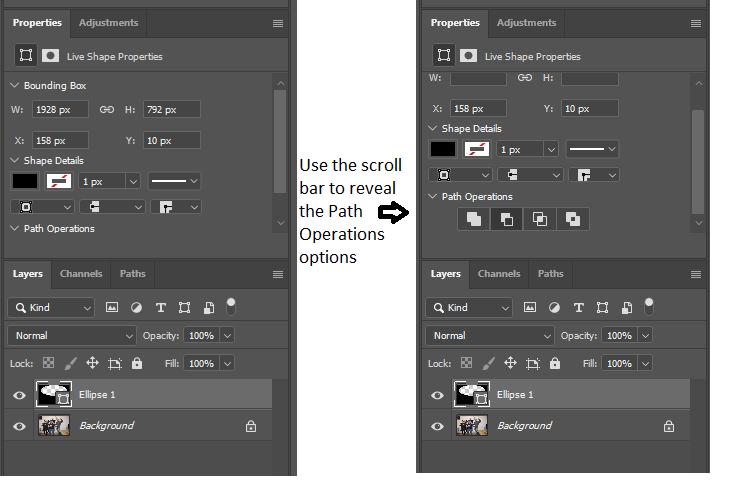Collapse the Bounding Box section
Image resolution: width=740 pixels, height=481 pixels.
15,85
